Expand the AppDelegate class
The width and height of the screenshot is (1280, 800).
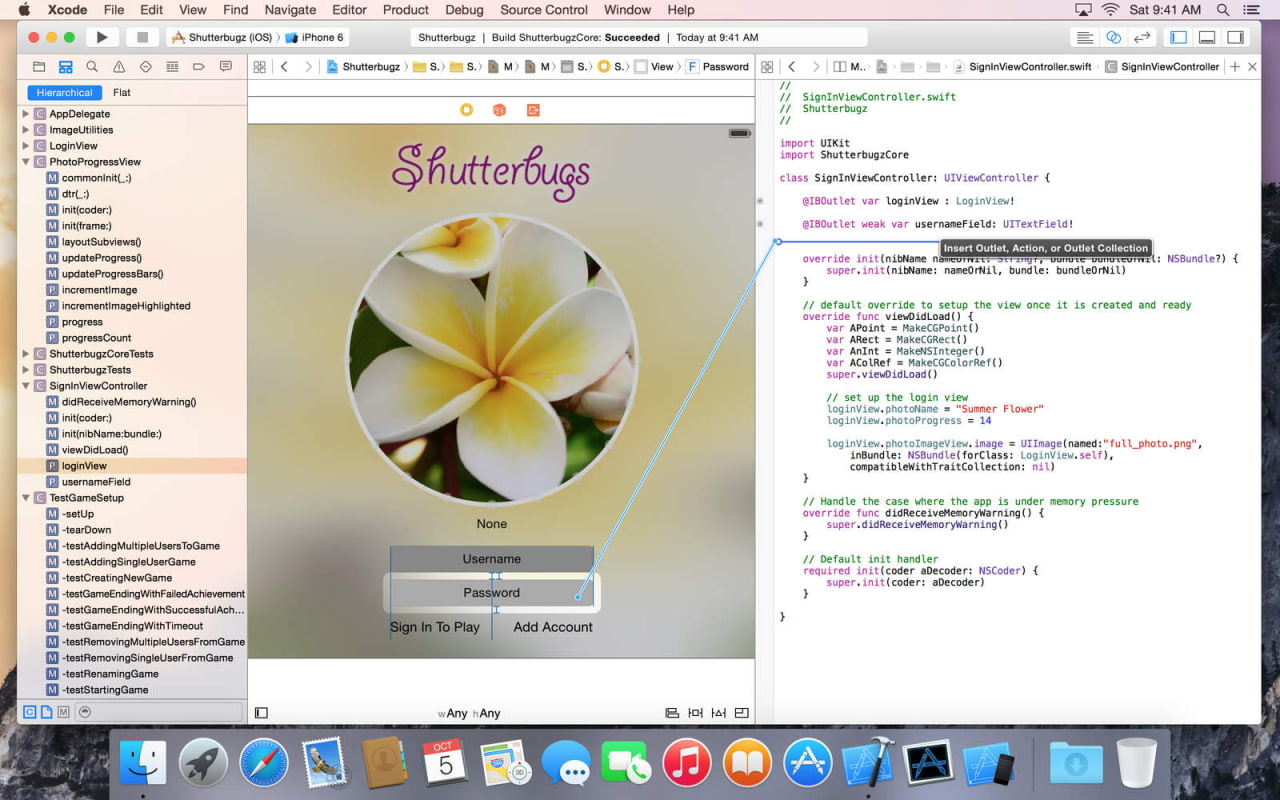26,114
